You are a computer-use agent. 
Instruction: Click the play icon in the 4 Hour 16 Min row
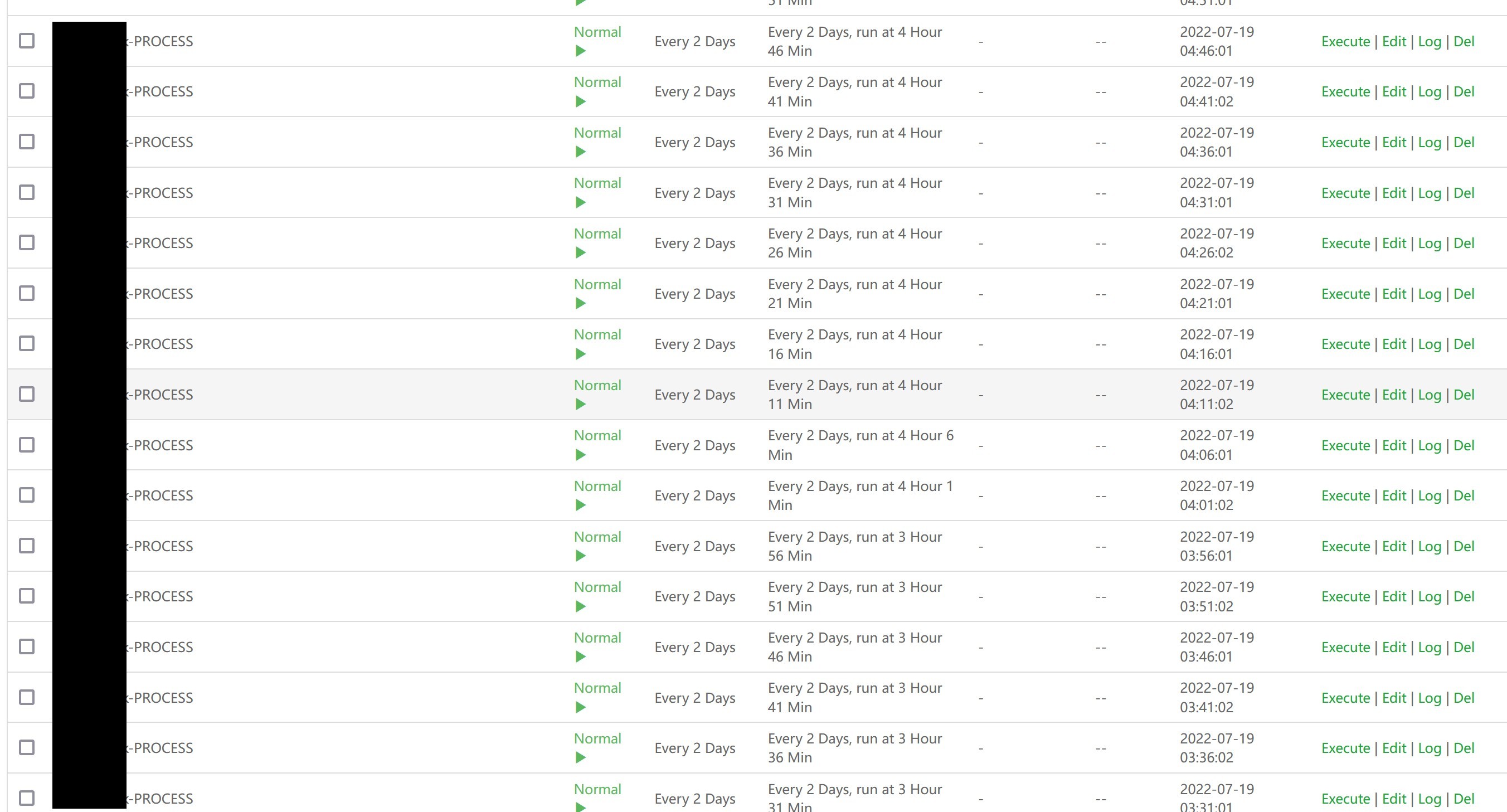pyautogui.click(x=580, y=354)
